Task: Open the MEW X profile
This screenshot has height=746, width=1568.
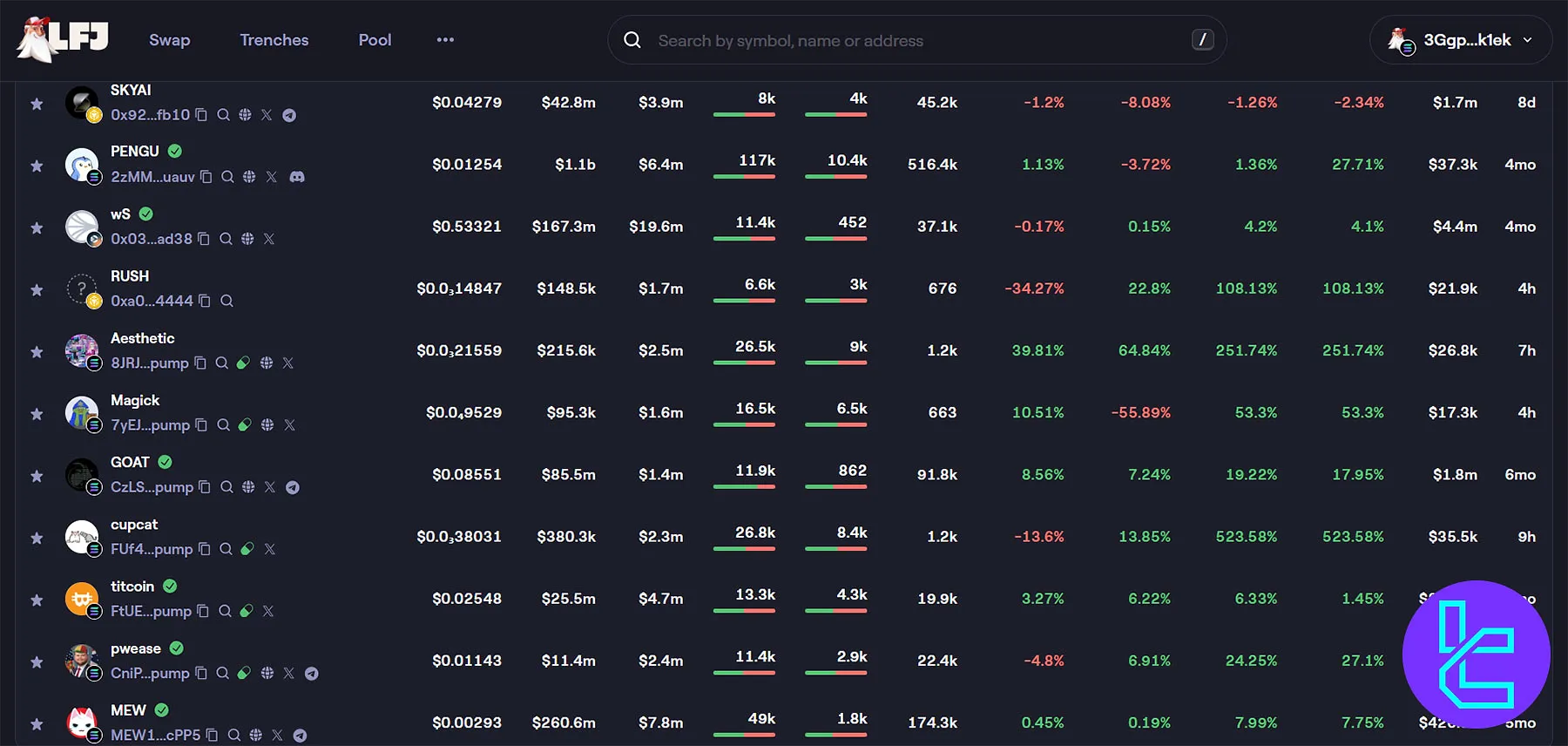Action: (277, 736)
